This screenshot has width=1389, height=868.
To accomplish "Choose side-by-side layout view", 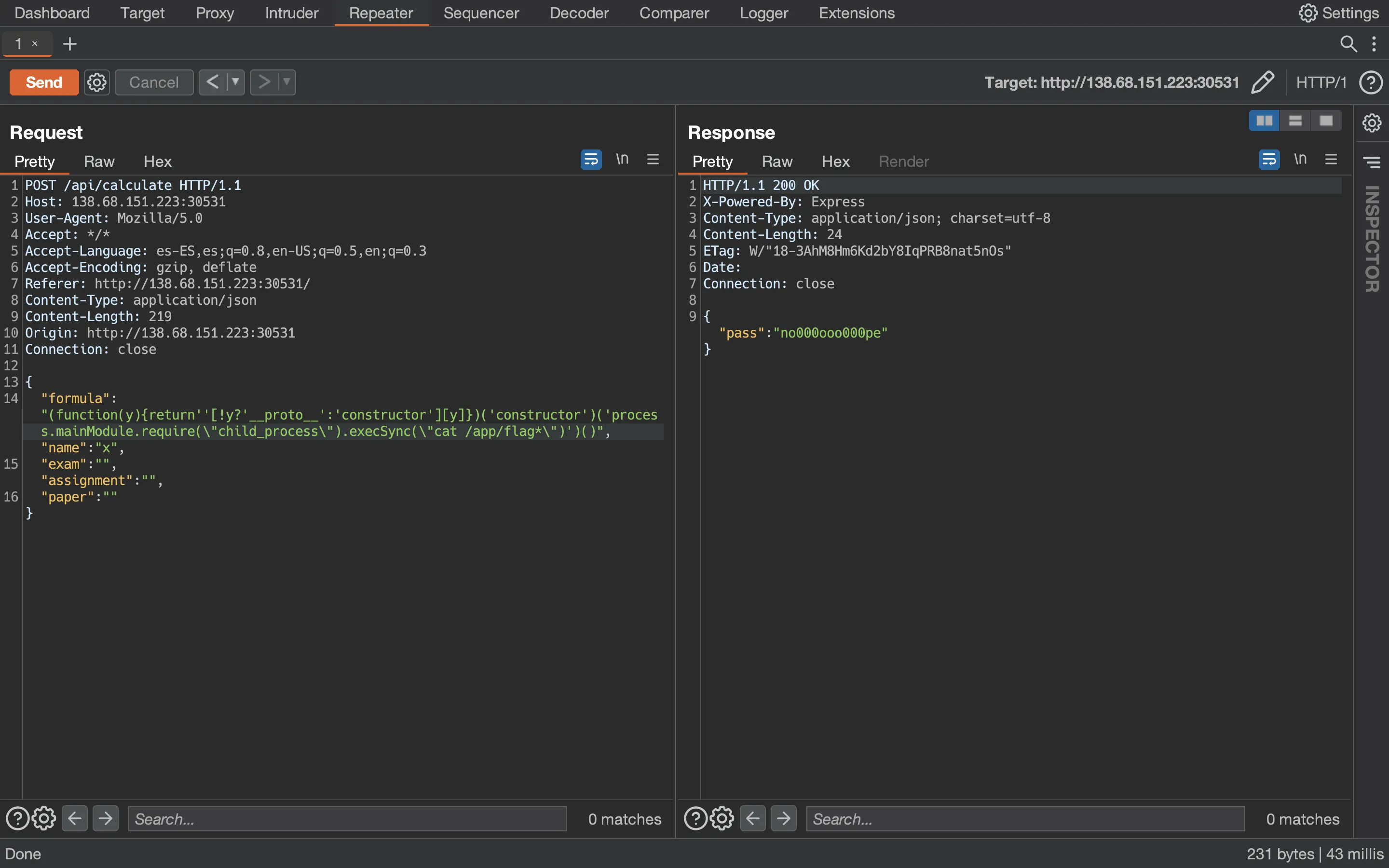I will click(1265, 121).
